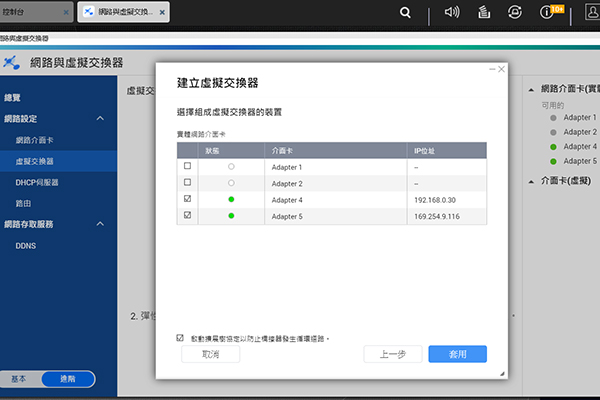Click Adapter 1 name in dialog table
Screen dimensions: 600x400
tap(287, 167)
